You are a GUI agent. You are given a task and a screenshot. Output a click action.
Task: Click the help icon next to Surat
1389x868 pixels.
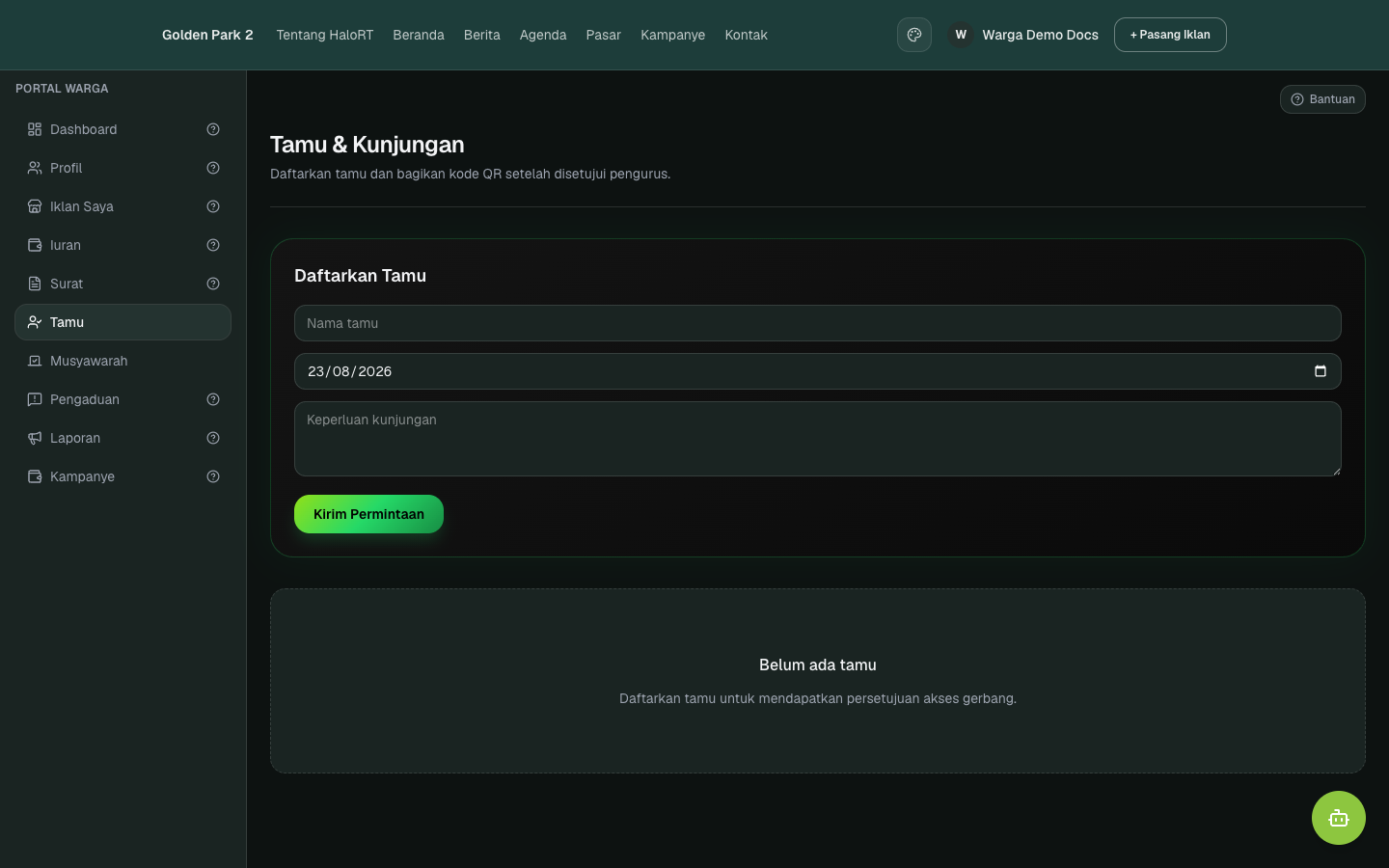point(213,284)
